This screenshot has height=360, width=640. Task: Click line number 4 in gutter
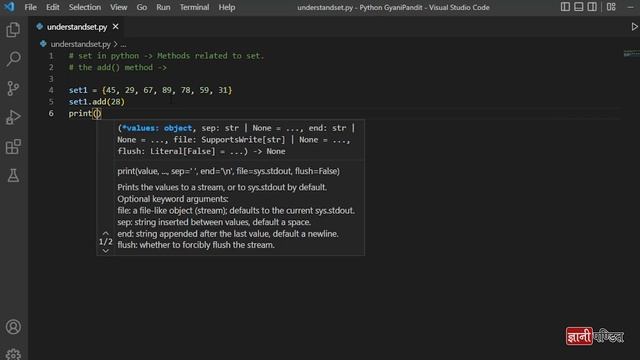coord(51,90)
